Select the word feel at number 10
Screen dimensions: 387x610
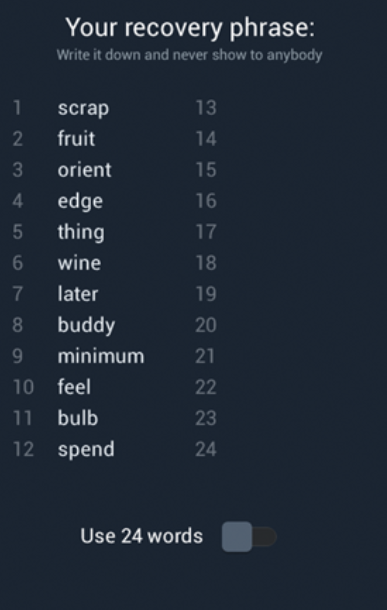[x=74, y=387]
